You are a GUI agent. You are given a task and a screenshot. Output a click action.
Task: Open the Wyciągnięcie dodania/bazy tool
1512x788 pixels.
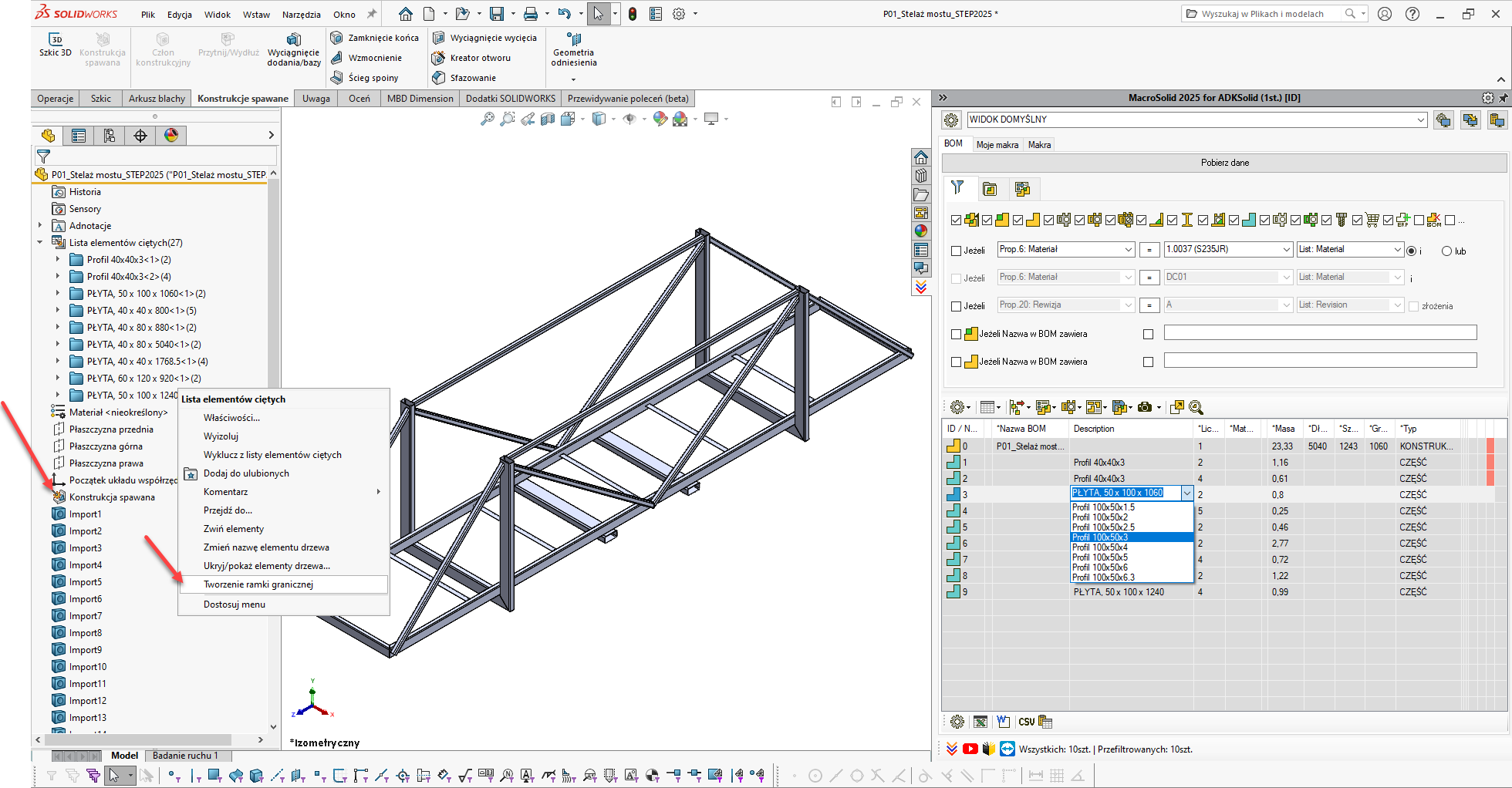pyautogui.click(x=293, y=39)
